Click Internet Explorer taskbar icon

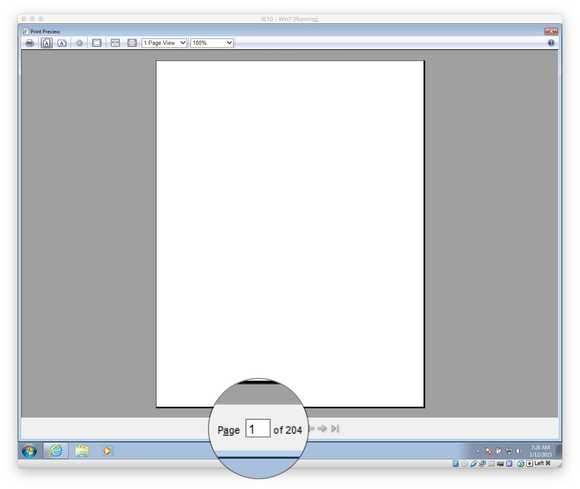(56, 451)
